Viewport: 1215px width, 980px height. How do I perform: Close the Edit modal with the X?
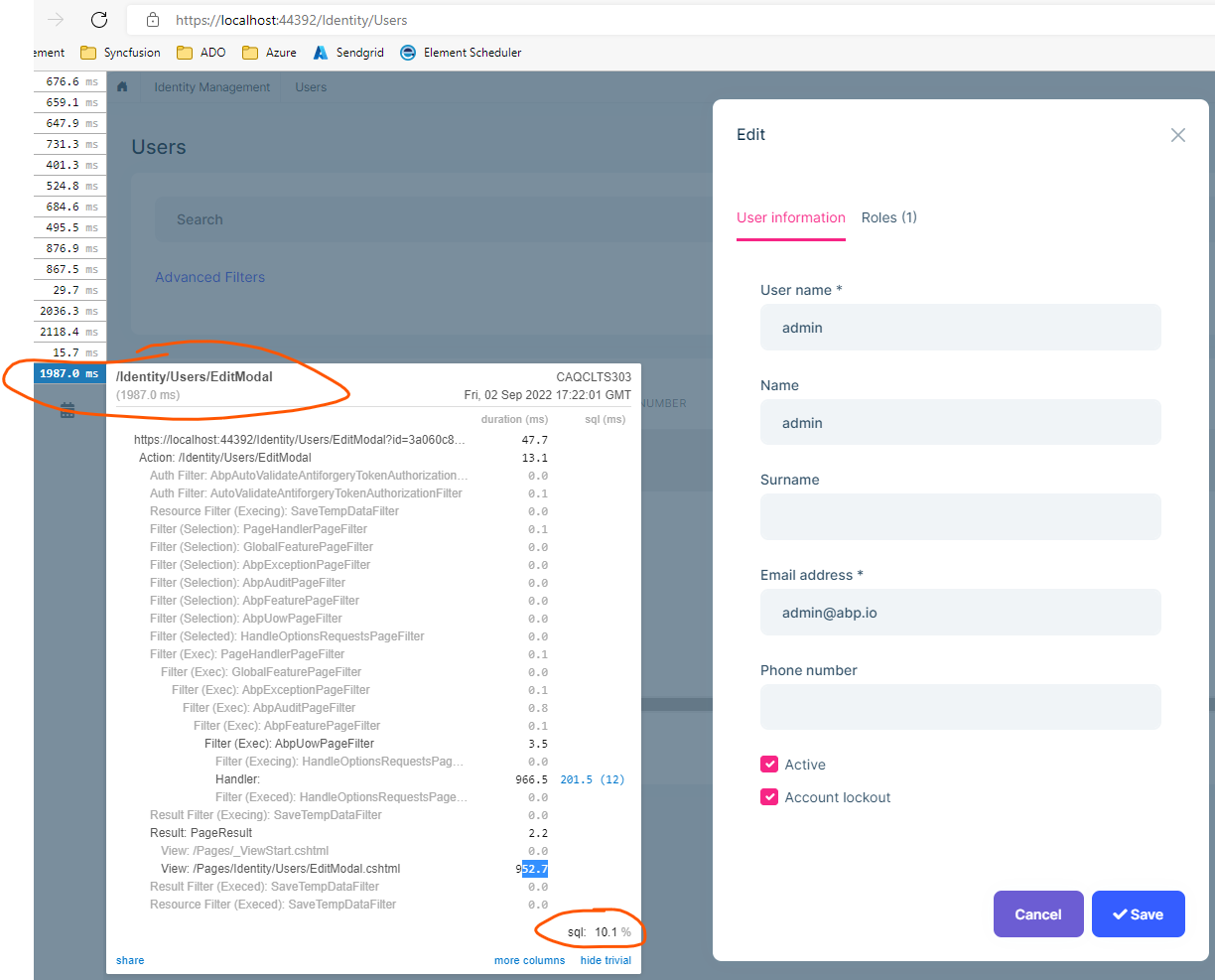click(x=1177, y=135)
